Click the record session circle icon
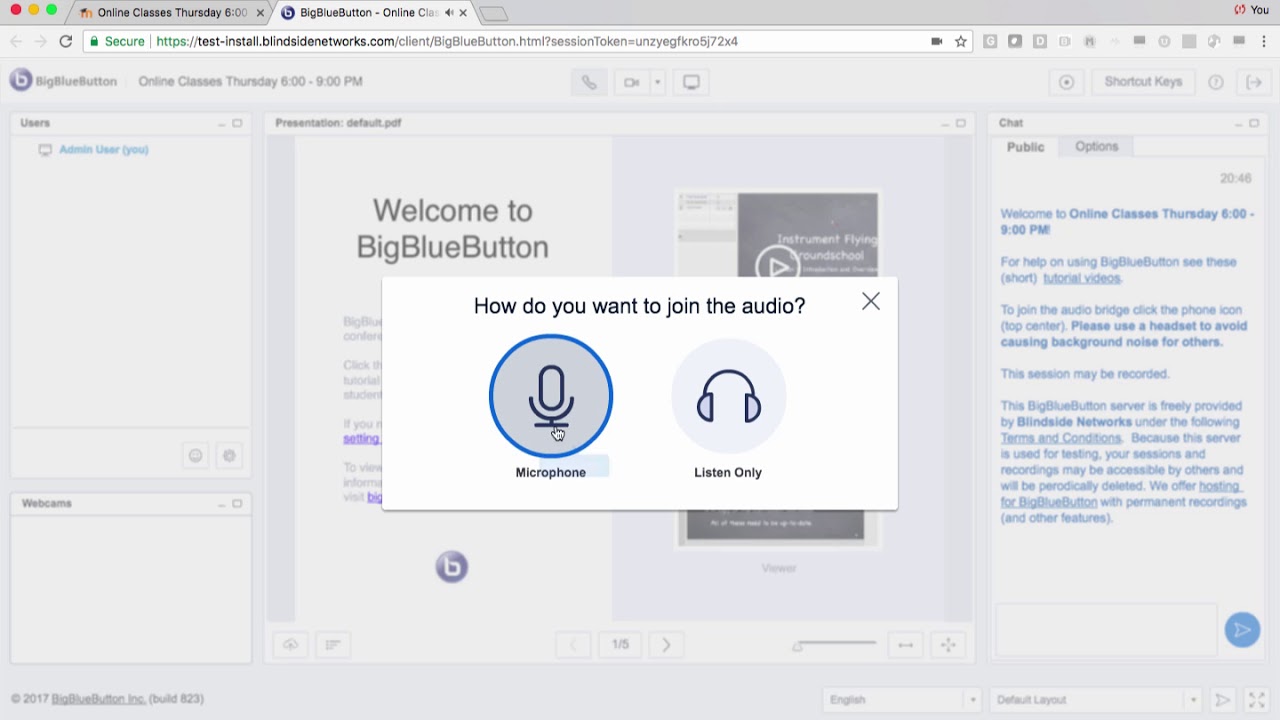The image size is (1280, 720). pyautogui.click(x=1066, y=82)
